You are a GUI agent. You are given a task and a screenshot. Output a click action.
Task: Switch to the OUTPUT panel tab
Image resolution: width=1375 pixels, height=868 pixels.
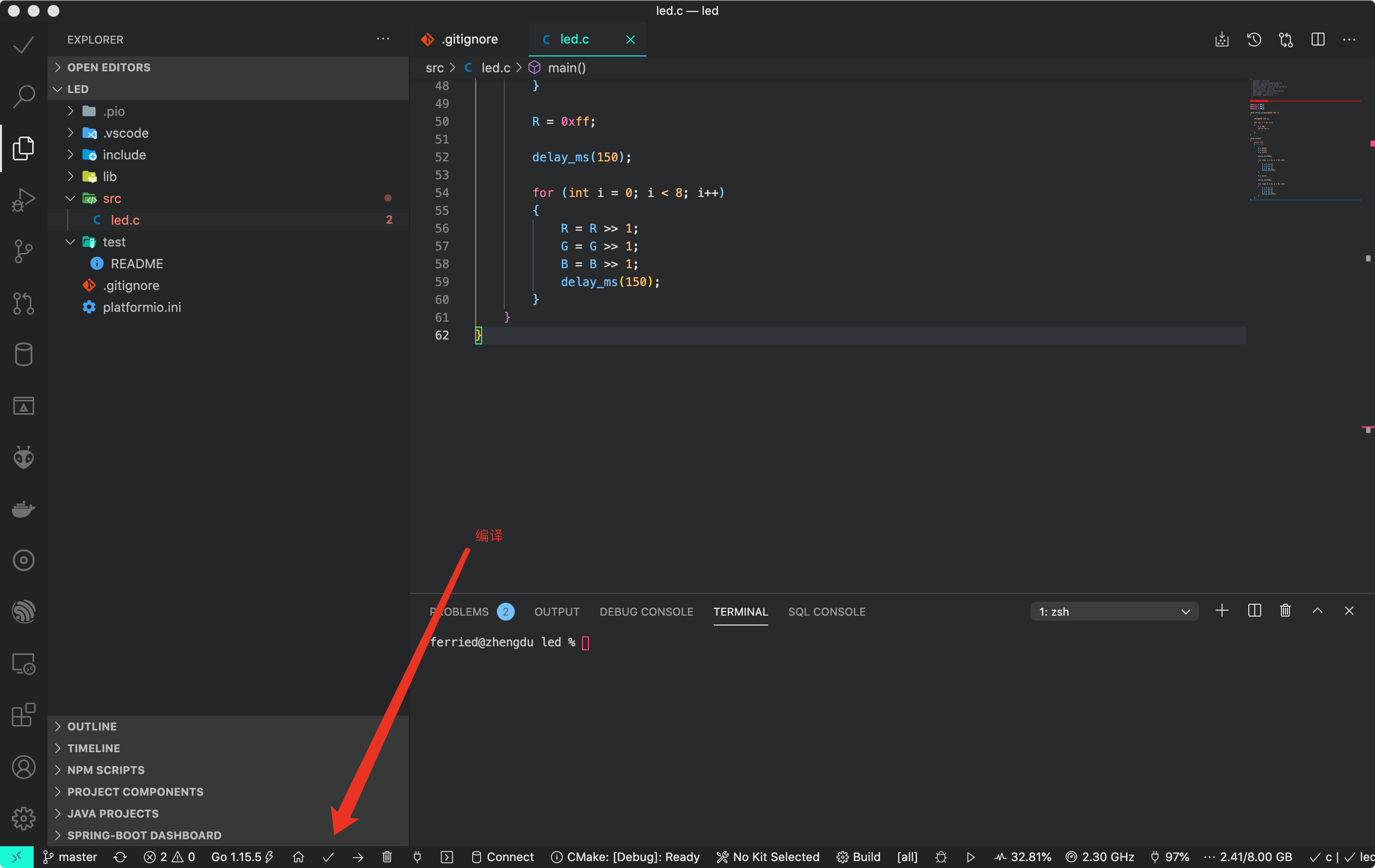pyautogui.click(x=557, y=611)
